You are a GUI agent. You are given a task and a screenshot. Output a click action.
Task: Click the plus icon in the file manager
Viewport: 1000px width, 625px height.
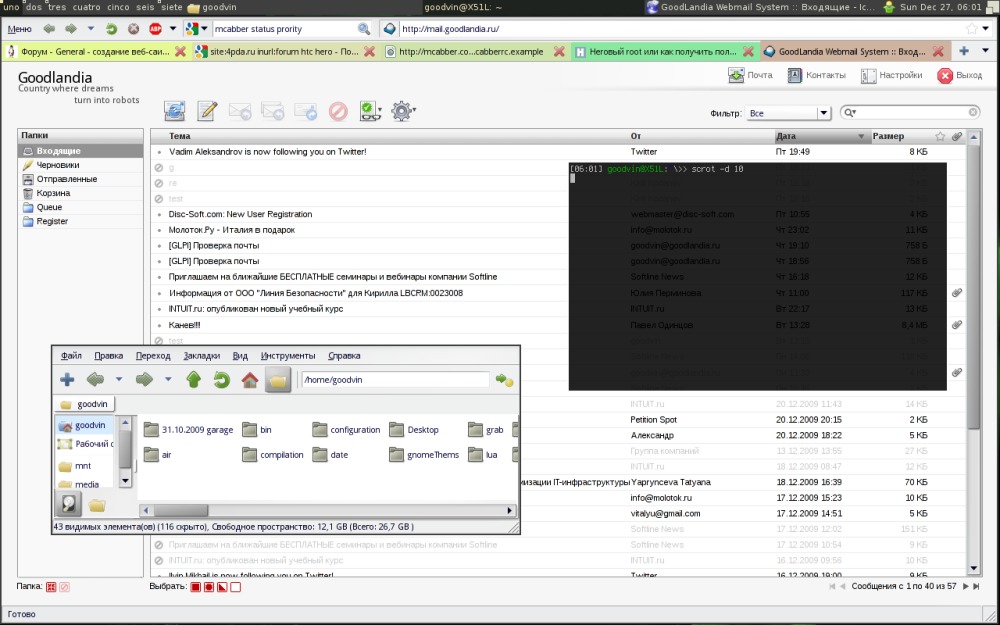tap(67, 380)
